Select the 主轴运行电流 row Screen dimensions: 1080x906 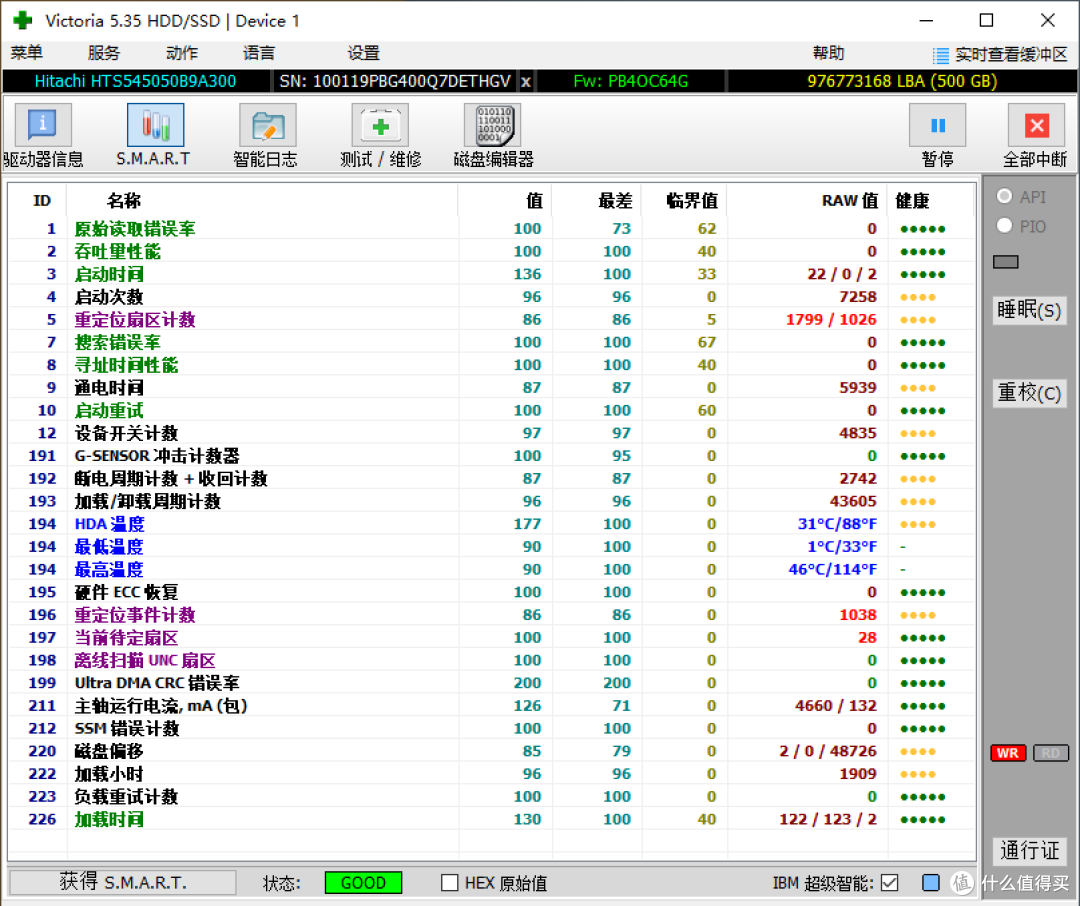click(491, 706)
